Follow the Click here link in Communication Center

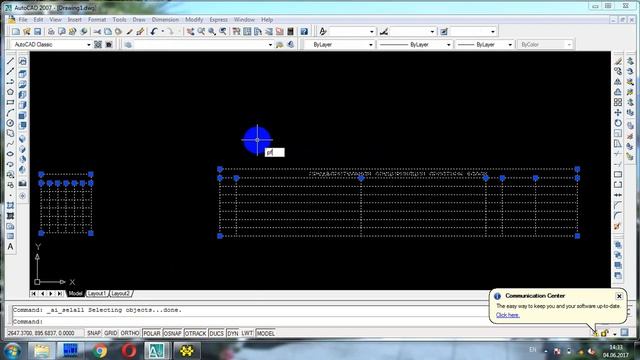(508, 315)
